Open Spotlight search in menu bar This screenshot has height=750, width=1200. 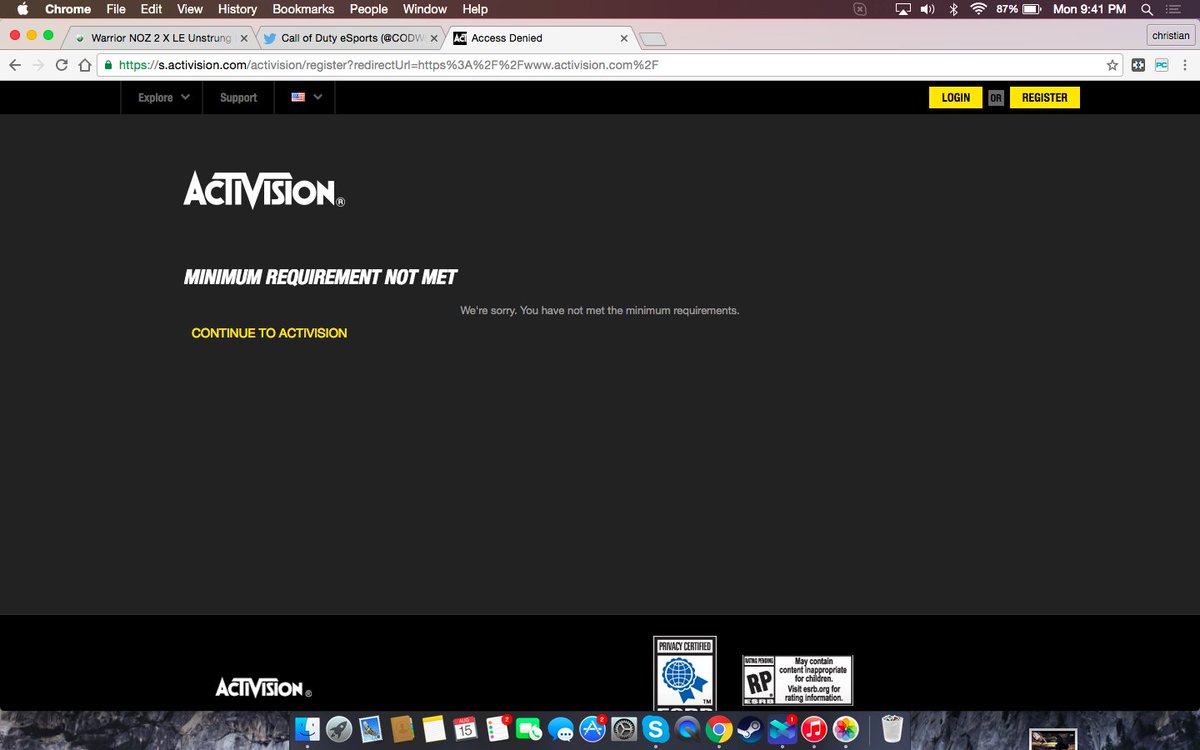coord(1146,9)
